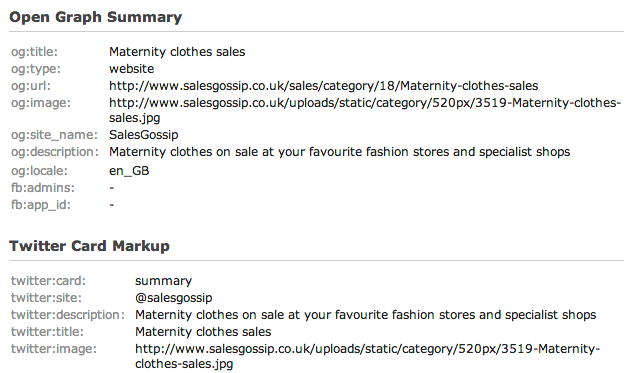627x373 pixels.
Task: Click the fb:admins label
Action: tap(43, 188)
